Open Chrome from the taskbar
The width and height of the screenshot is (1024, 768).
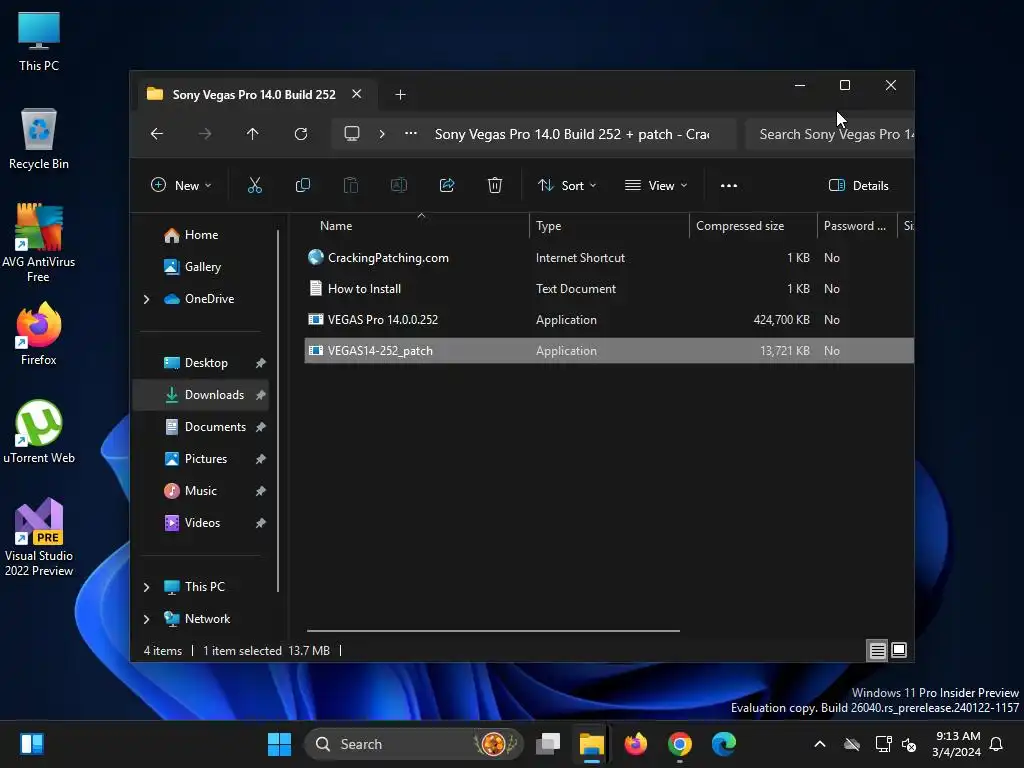pyautogui.click(x=679, y=744)
